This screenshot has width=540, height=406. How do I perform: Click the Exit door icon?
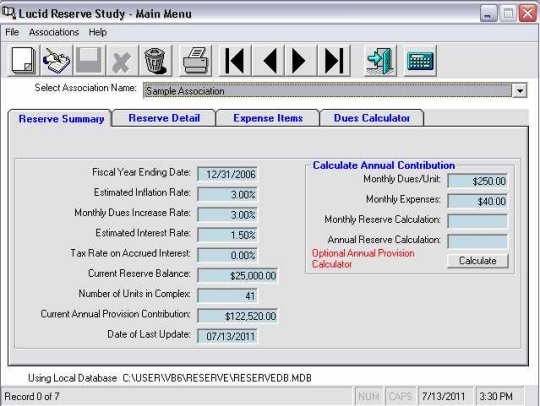pyautogui.click(x=380, y=61)
